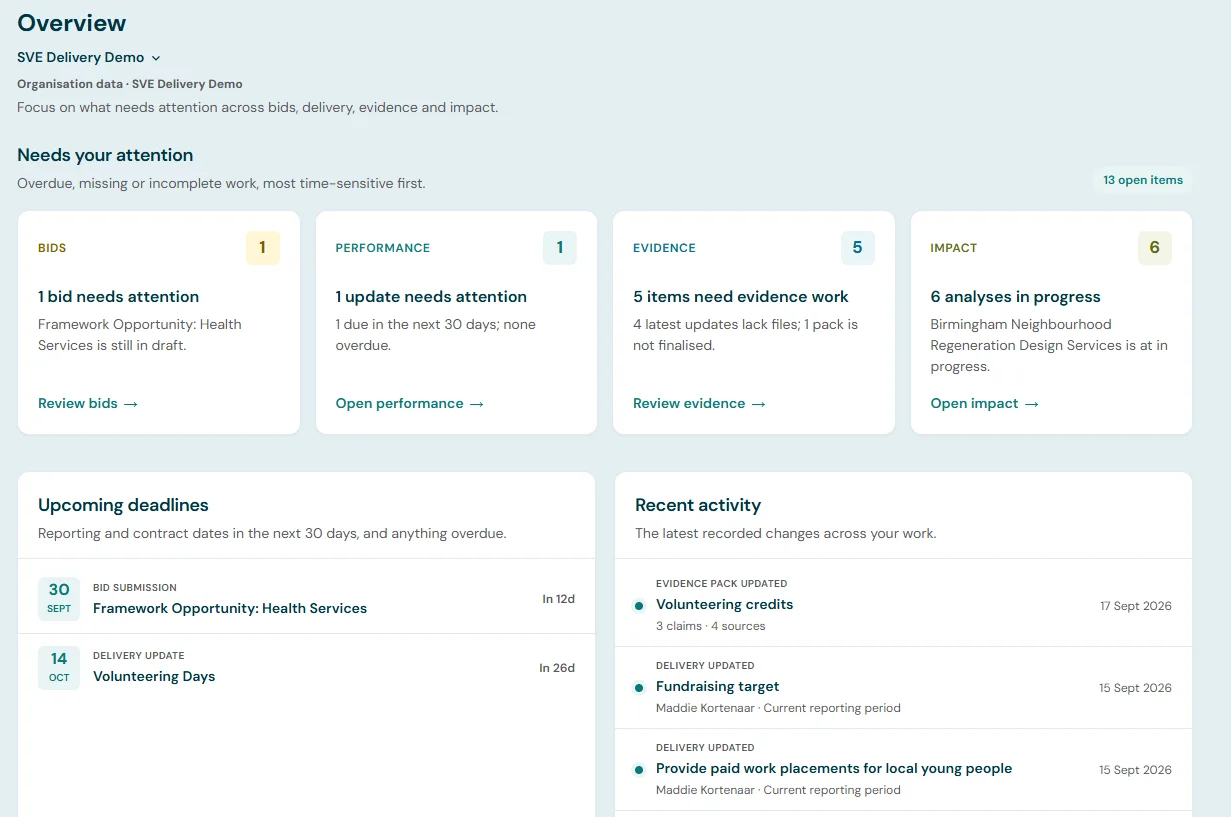Click the Review bids link

pos(88,404)
